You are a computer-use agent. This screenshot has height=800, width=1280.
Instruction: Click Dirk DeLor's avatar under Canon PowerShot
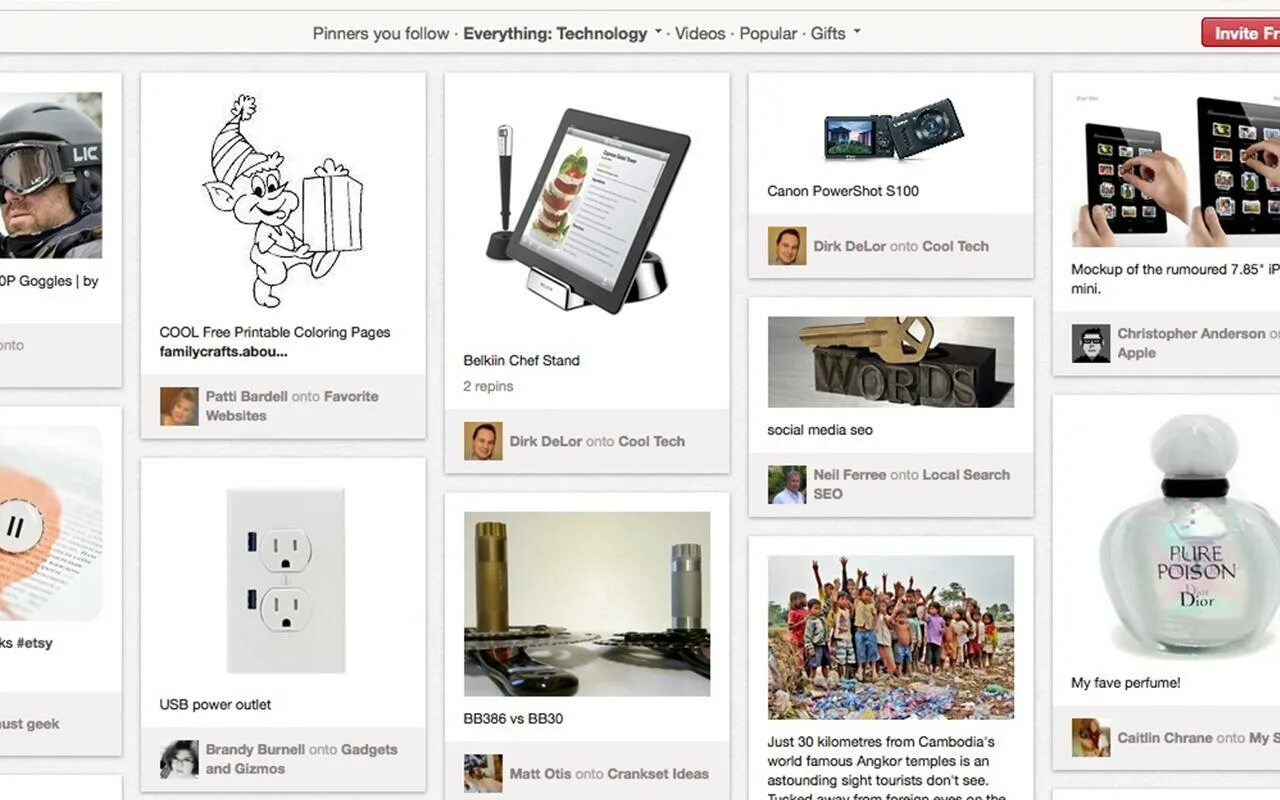click(x=787, y=246)
